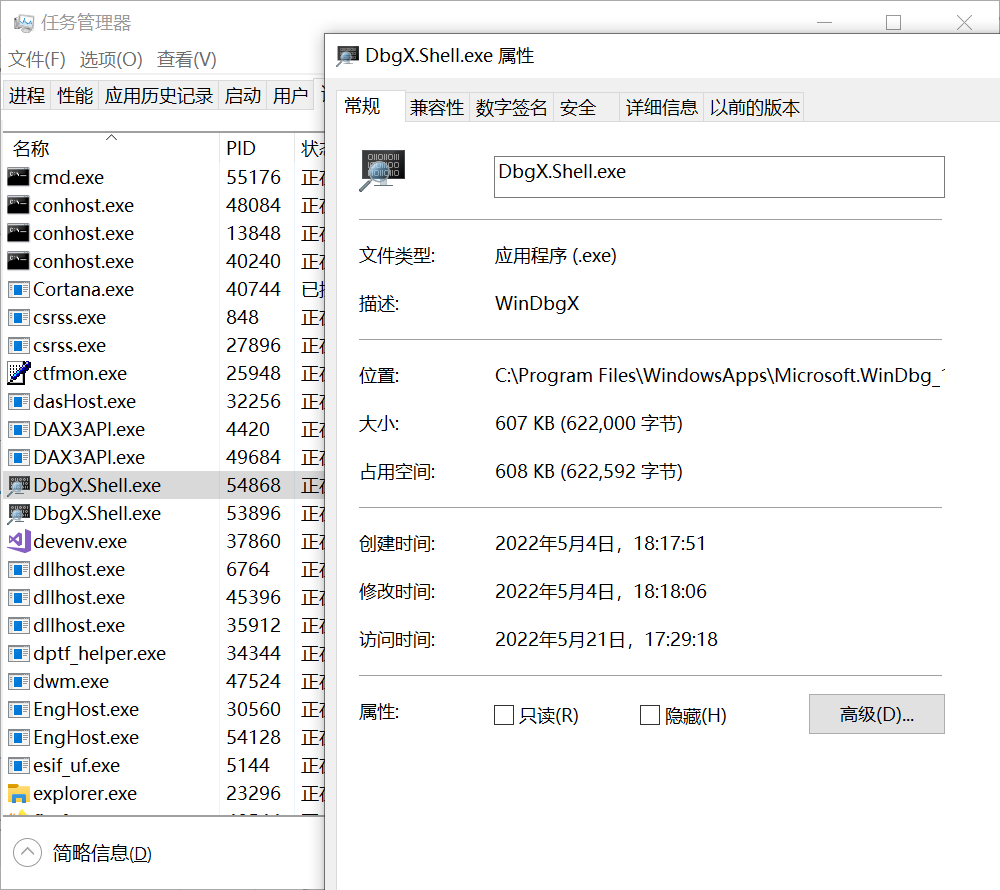
Task: Click the large WinDbg file icon in properties
Action: [382, 171]
